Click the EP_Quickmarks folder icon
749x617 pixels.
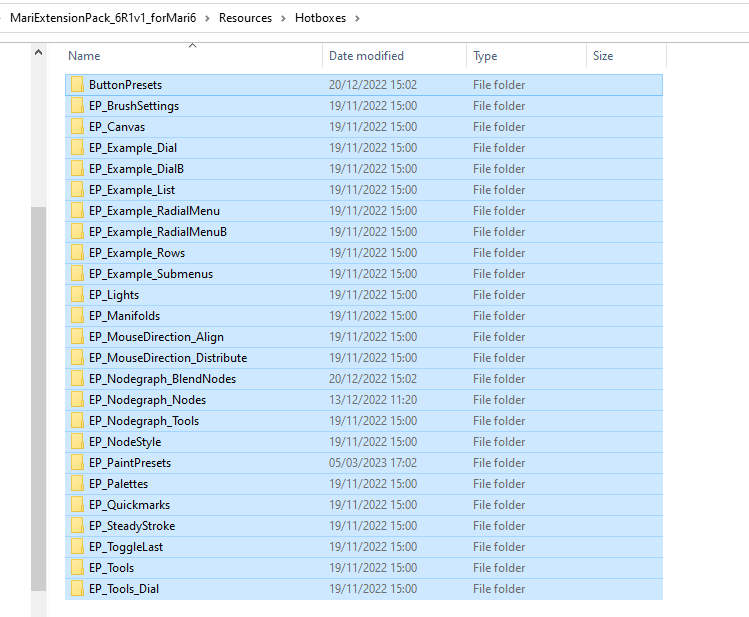(77, 505)
